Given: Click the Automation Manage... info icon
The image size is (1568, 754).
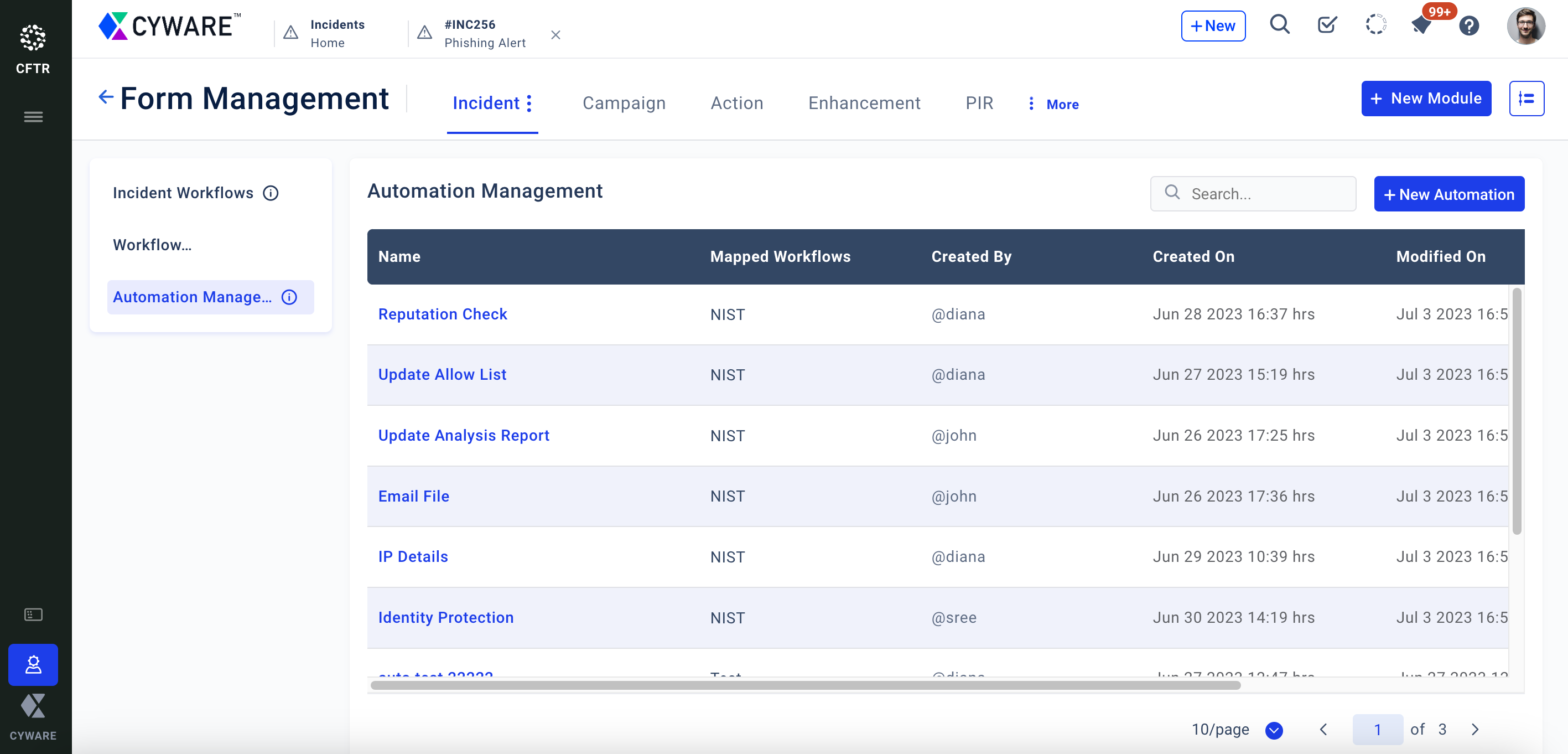Looking at the screenshot, I should 290,297.
